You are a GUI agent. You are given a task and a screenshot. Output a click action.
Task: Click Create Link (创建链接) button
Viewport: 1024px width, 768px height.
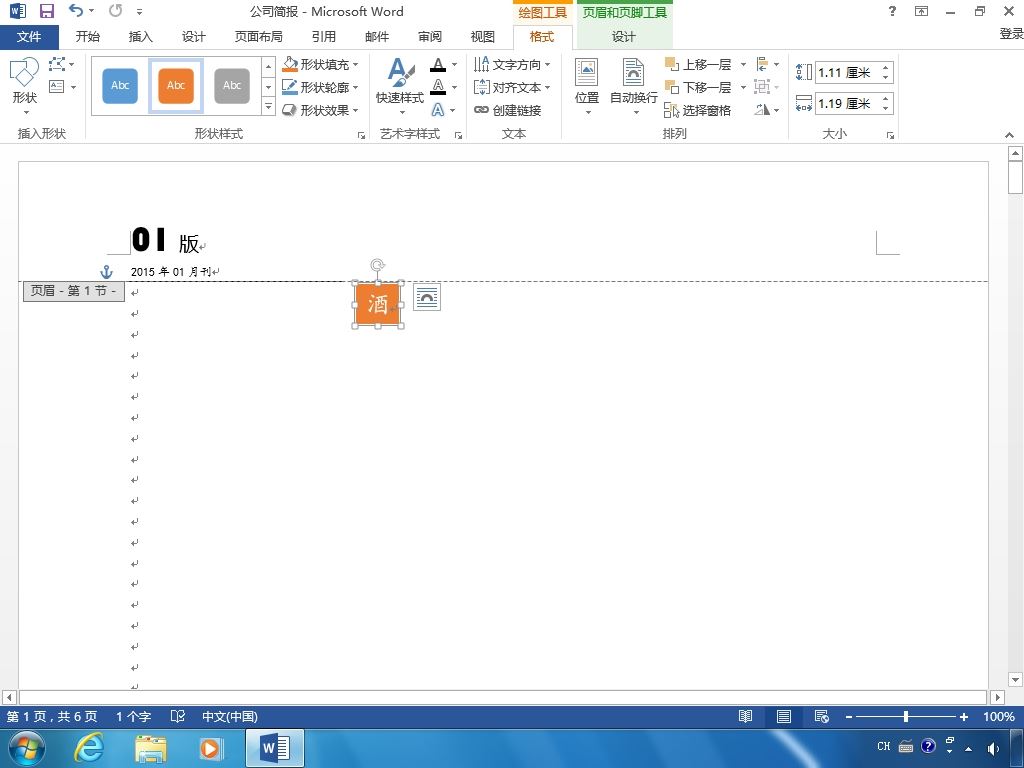508,110
